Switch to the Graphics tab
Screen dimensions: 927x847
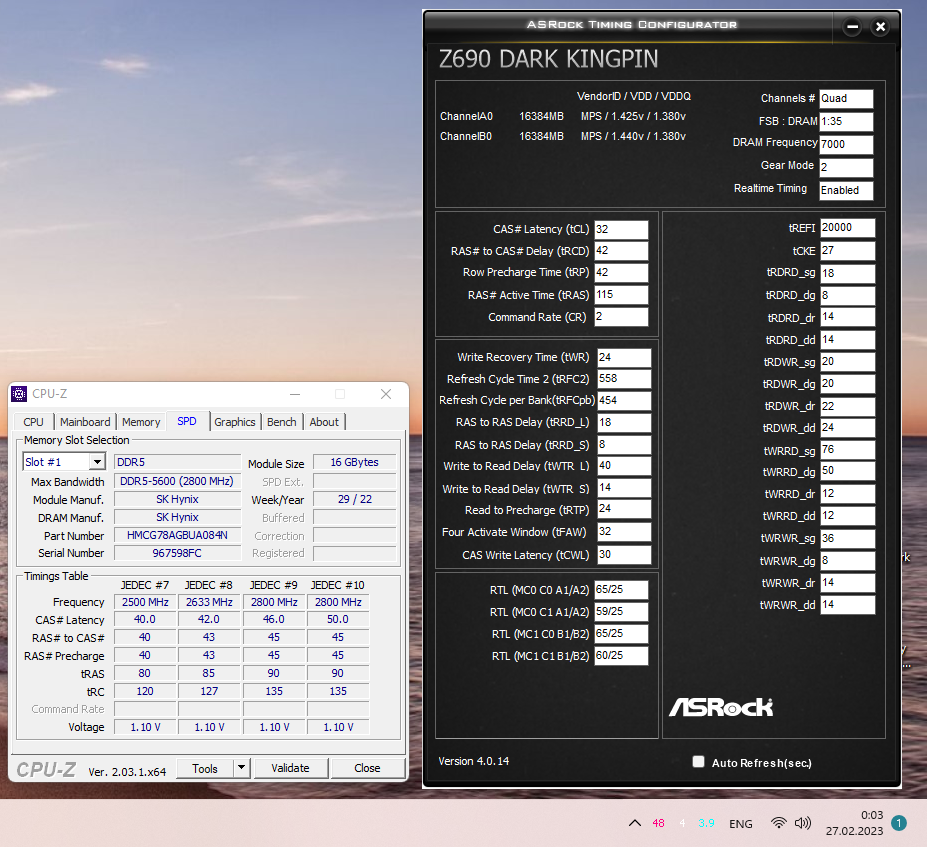point(235,422)
